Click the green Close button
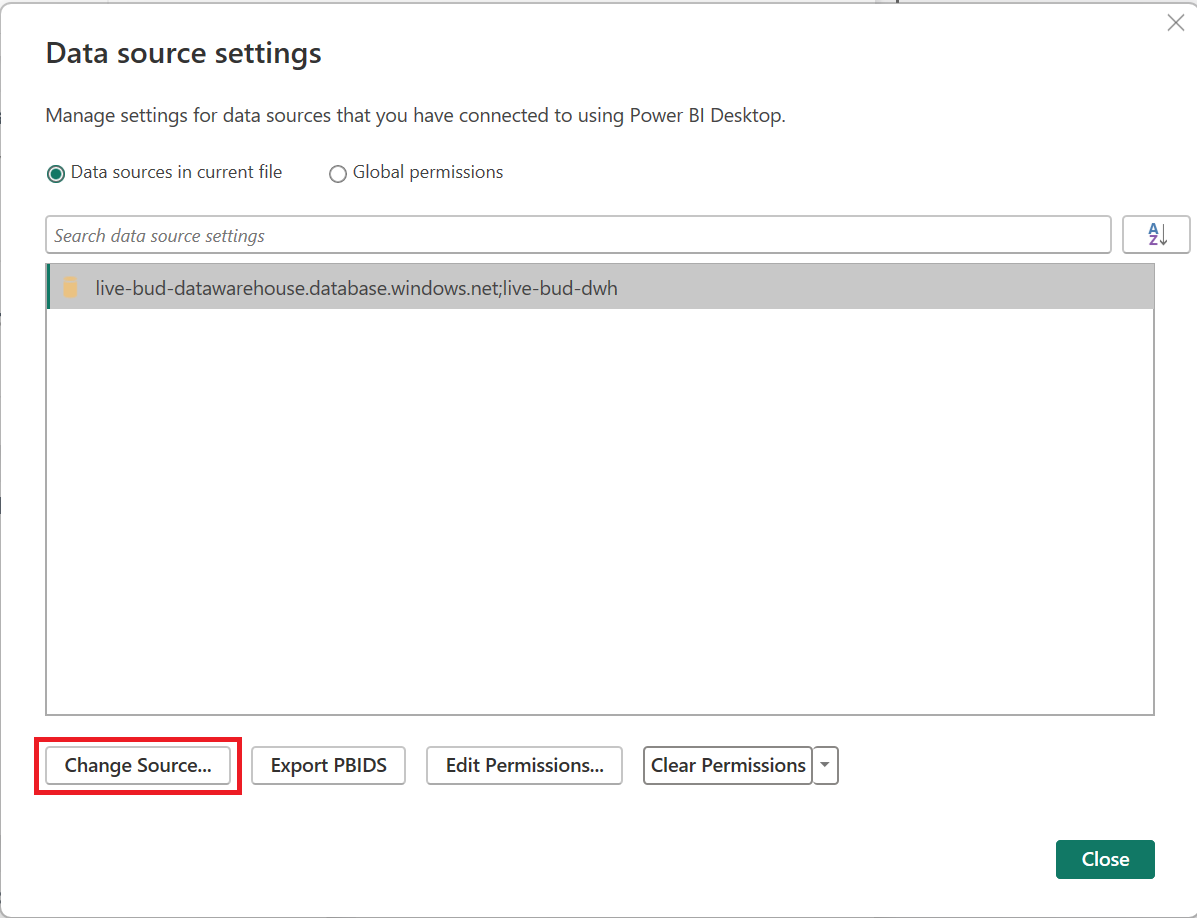The width and height of the screenshot is (1197, 918). click(1105, 859)
